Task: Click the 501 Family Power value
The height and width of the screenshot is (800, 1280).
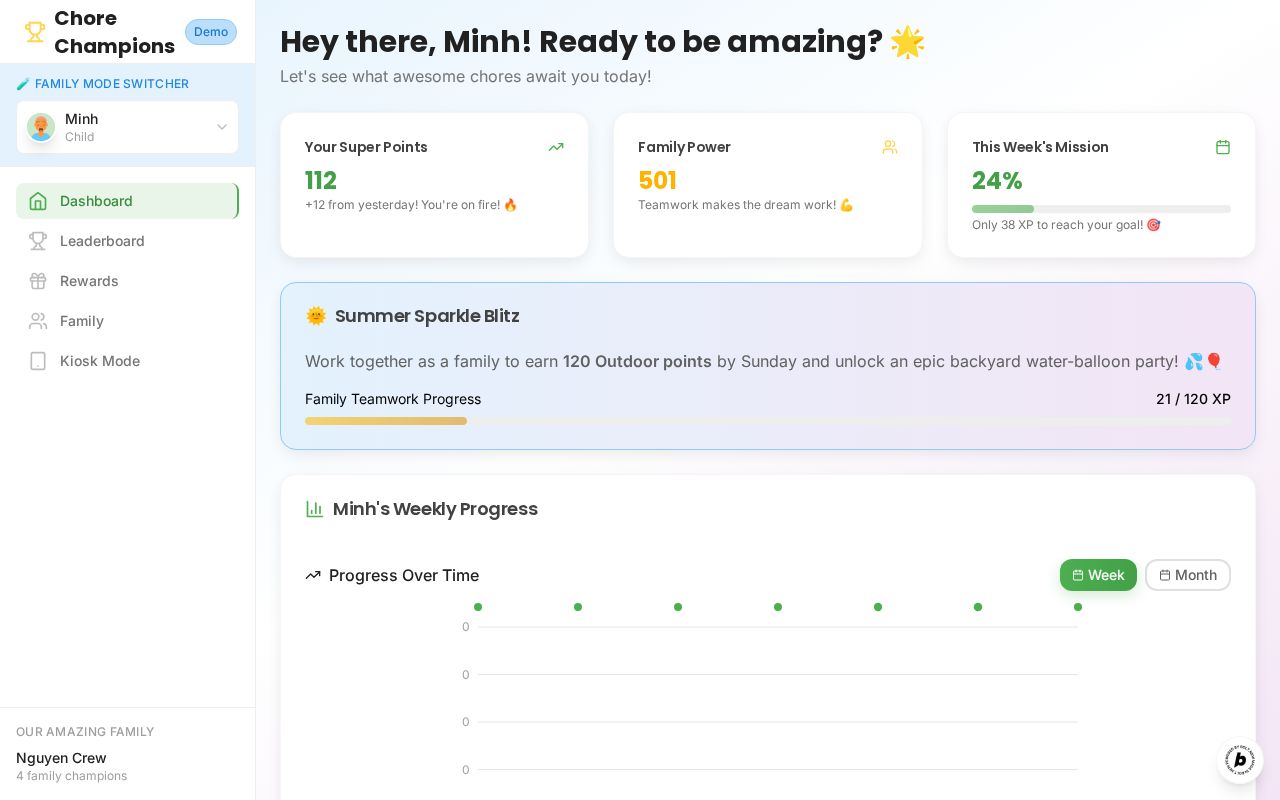Action: 657,181
